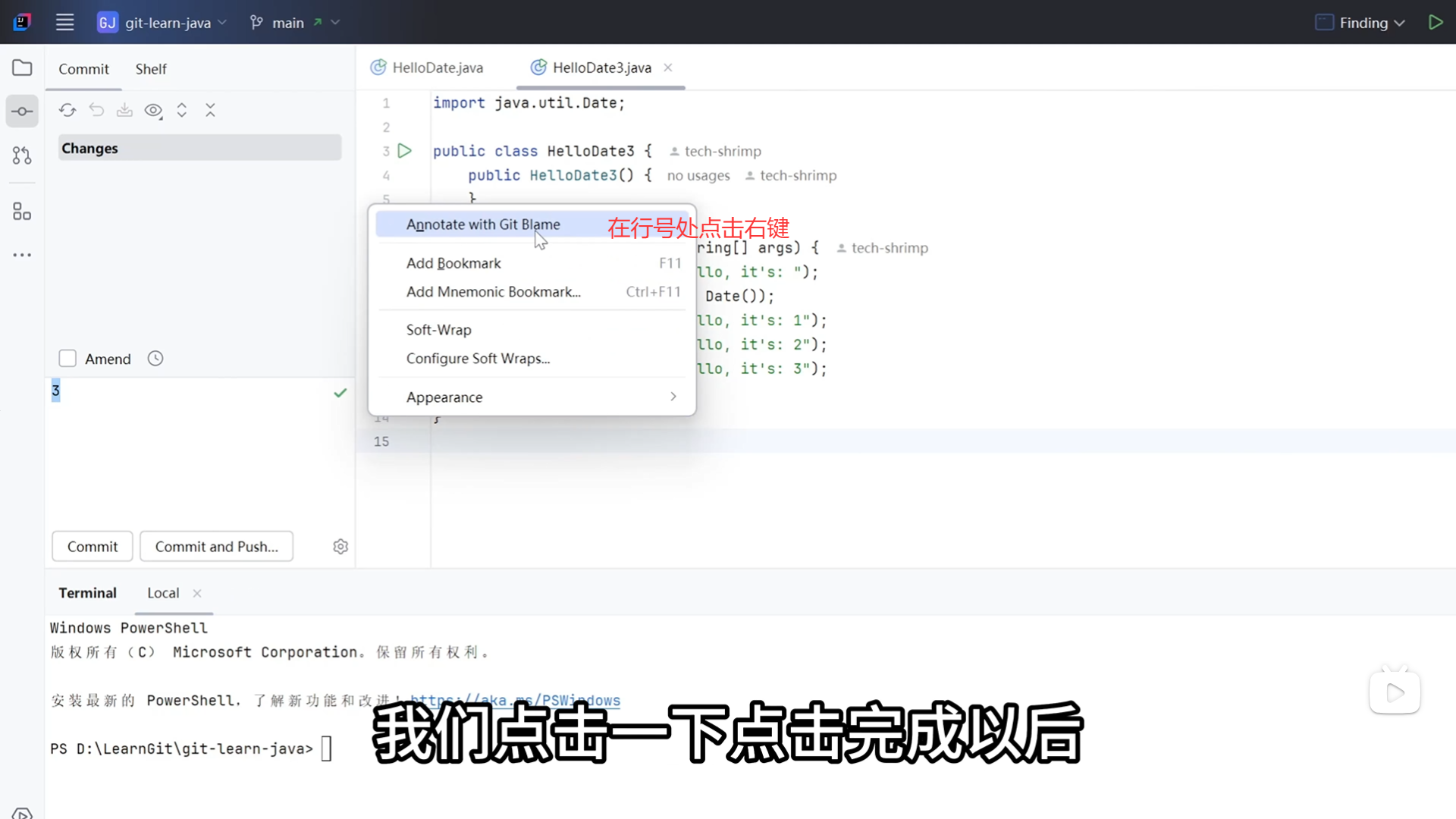The image size is (1456, 819).
Task: Click the Shelve changes icon
Action: click(x=124, y=111)
